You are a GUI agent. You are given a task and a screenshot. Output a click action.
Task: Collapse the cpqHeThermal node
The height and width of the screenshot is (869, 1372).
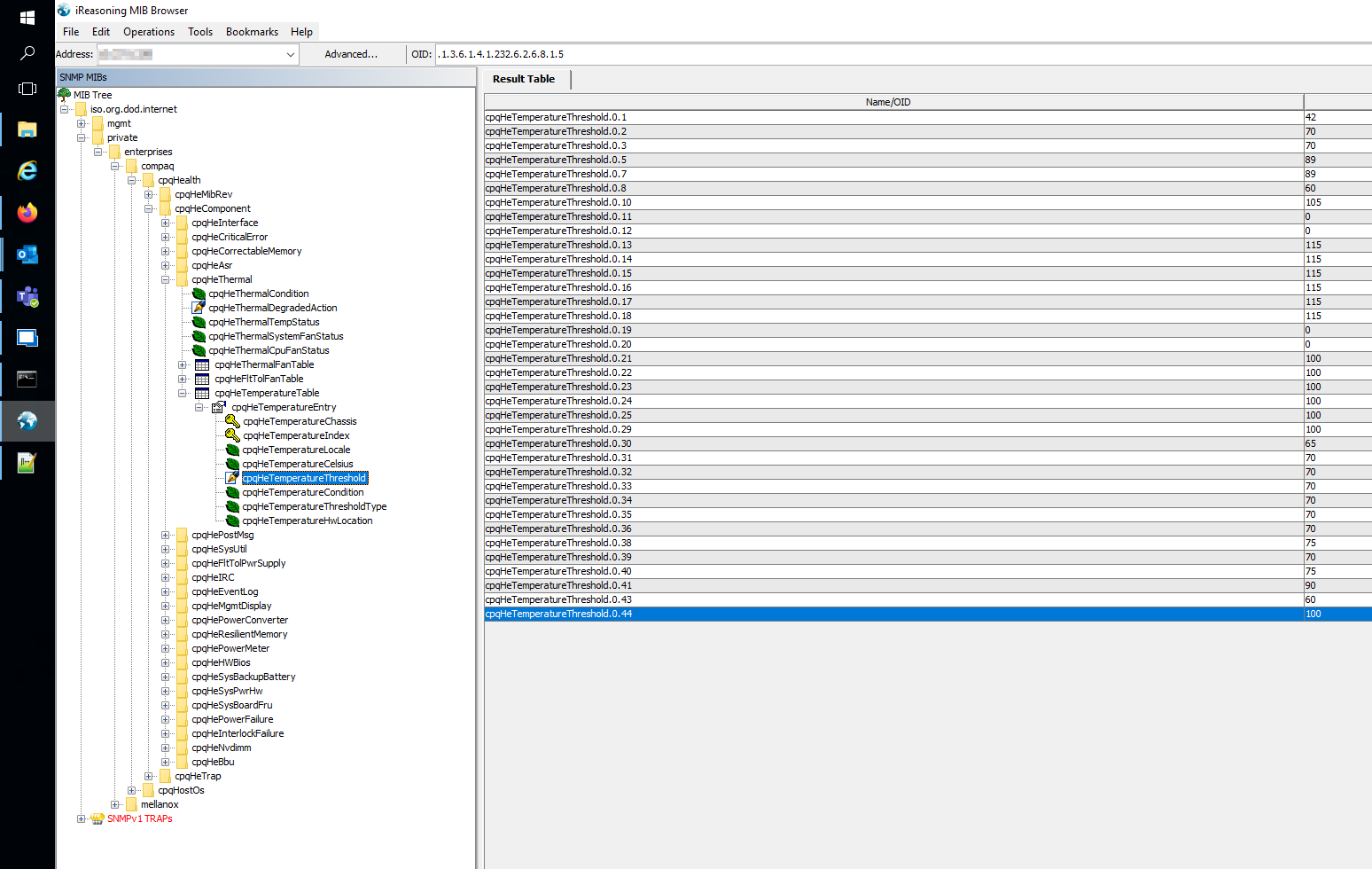pyautogui.click(x=166, y=279)
